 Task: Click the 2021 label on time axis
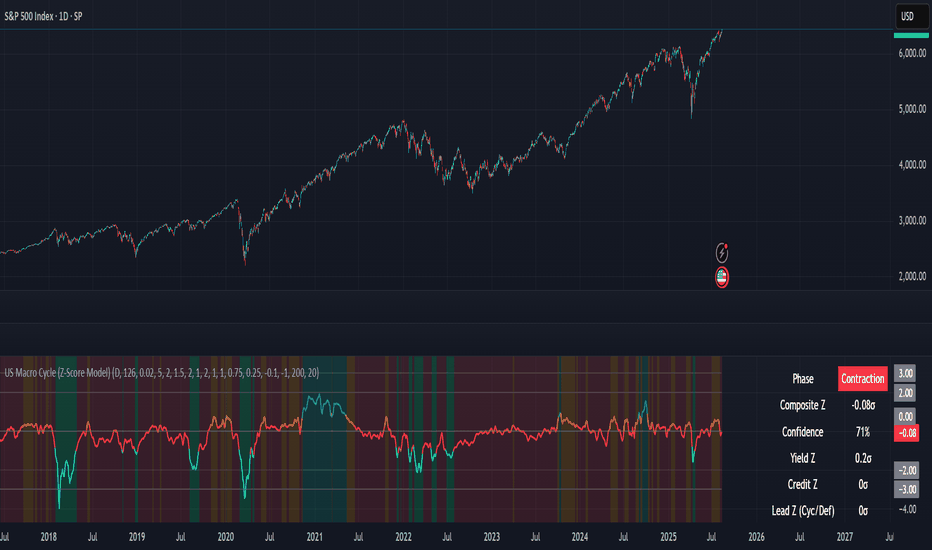[314, 537]
